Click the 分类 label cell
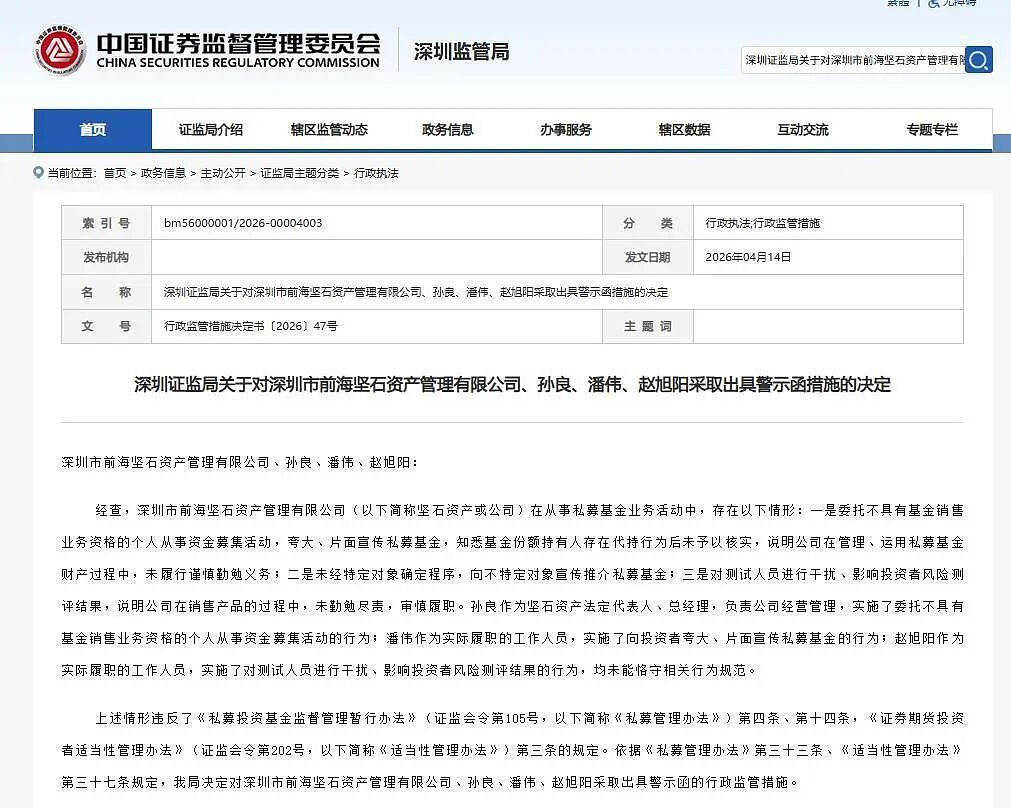 point(648,223)
